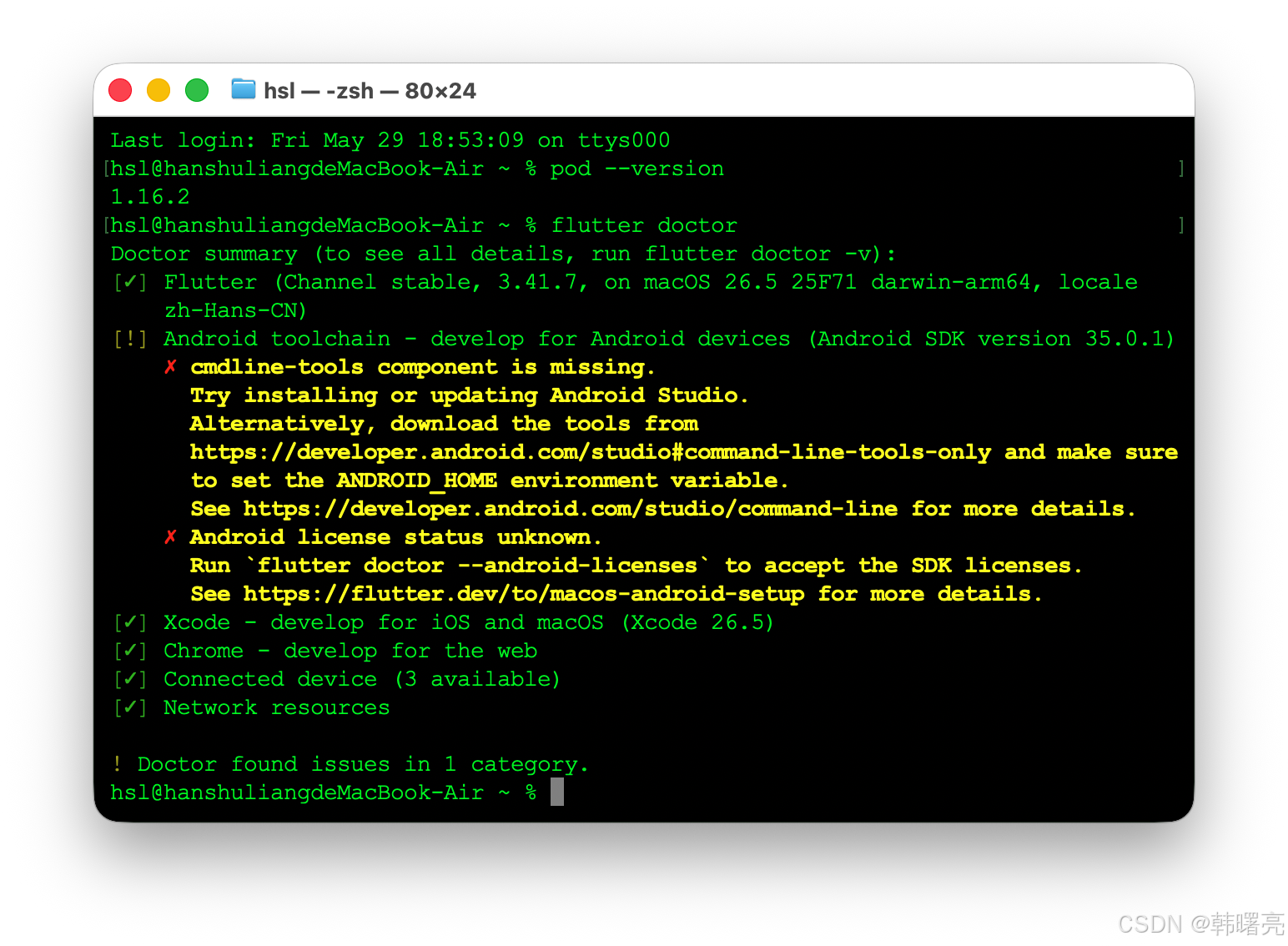
Task: Open the flutter.dev macos-android-setup link
Action: 524,594
